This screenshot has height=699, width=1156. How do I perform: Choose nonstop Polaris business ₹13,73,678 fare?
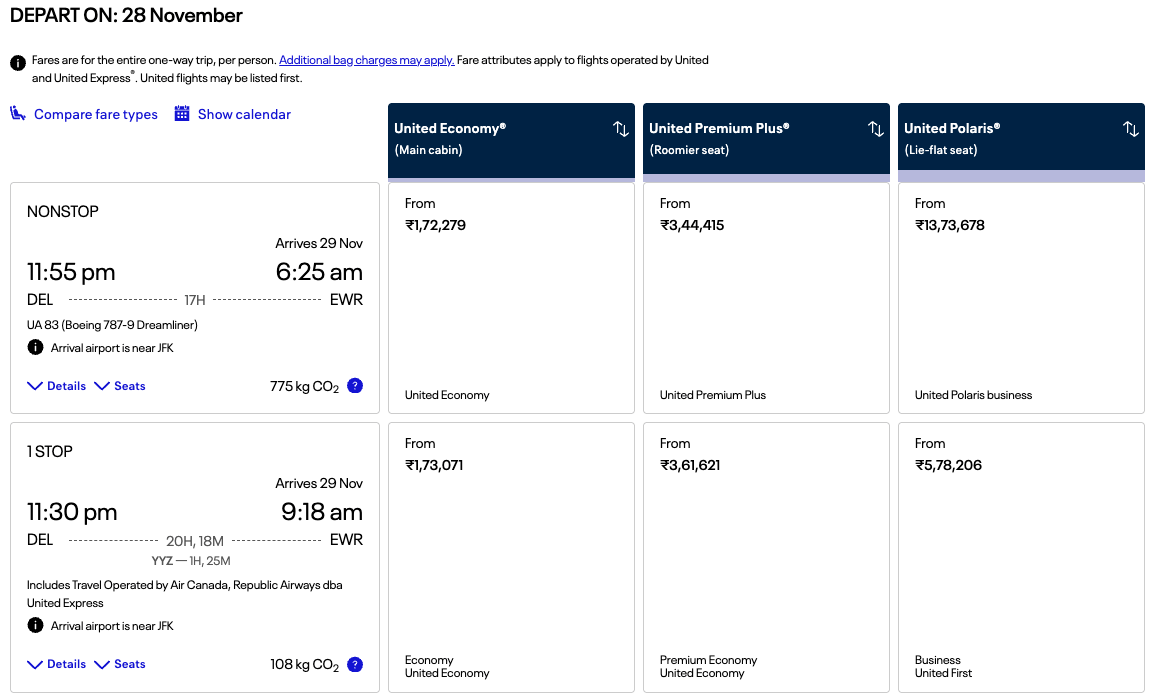point(1021,298)
